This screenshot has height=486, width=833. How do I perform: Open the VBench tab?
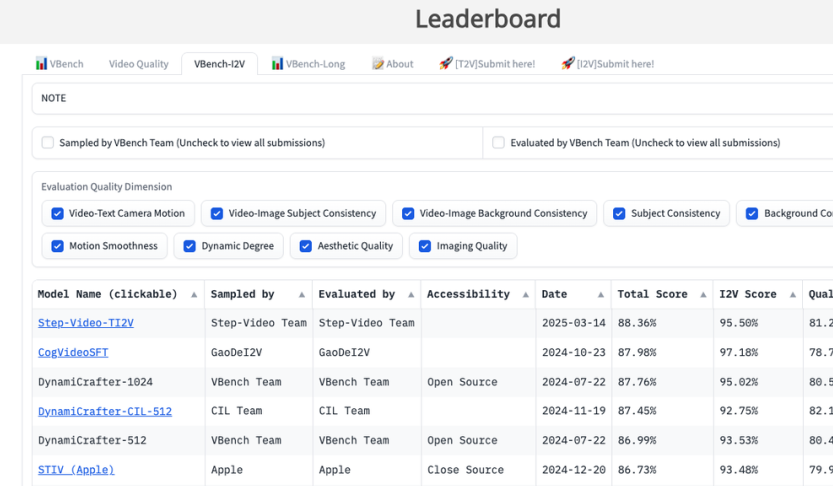[60, 64]
